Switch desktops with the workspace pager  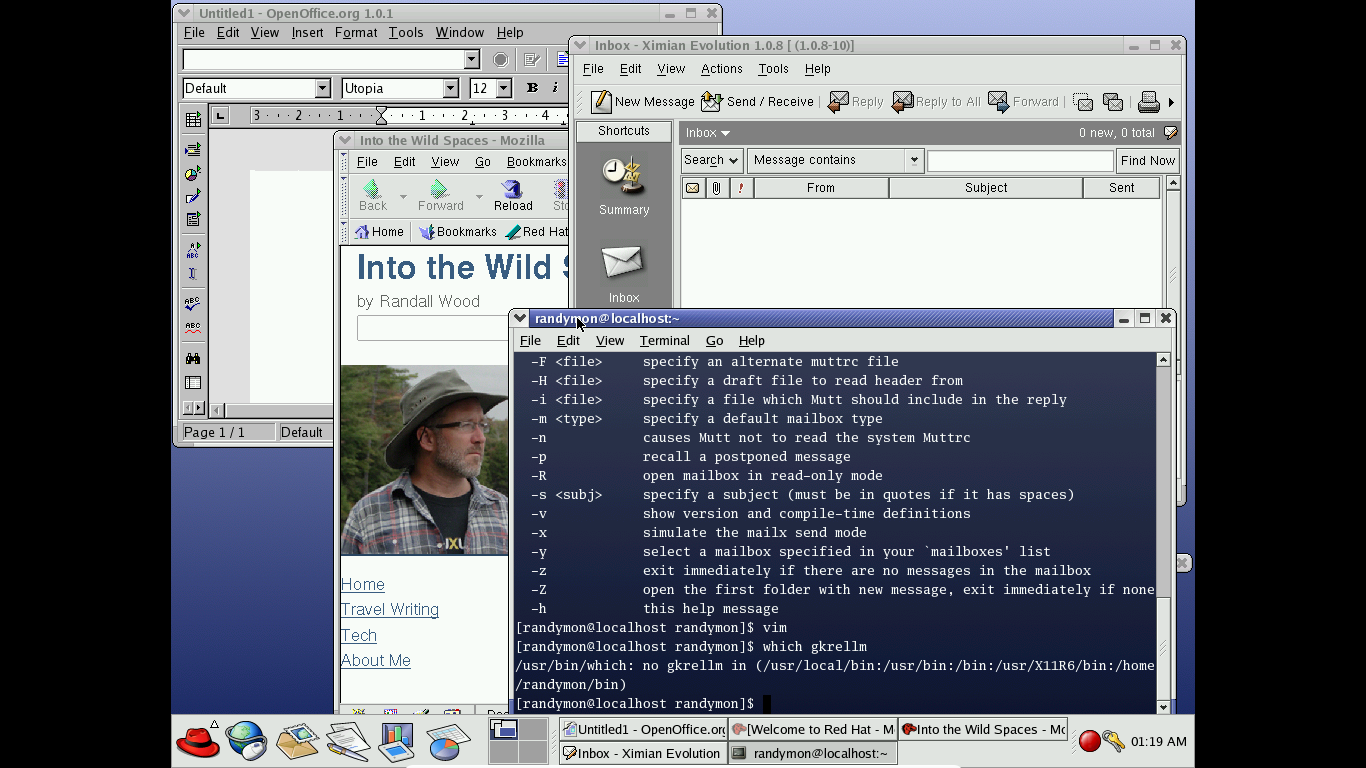click(x=518, y=741)
